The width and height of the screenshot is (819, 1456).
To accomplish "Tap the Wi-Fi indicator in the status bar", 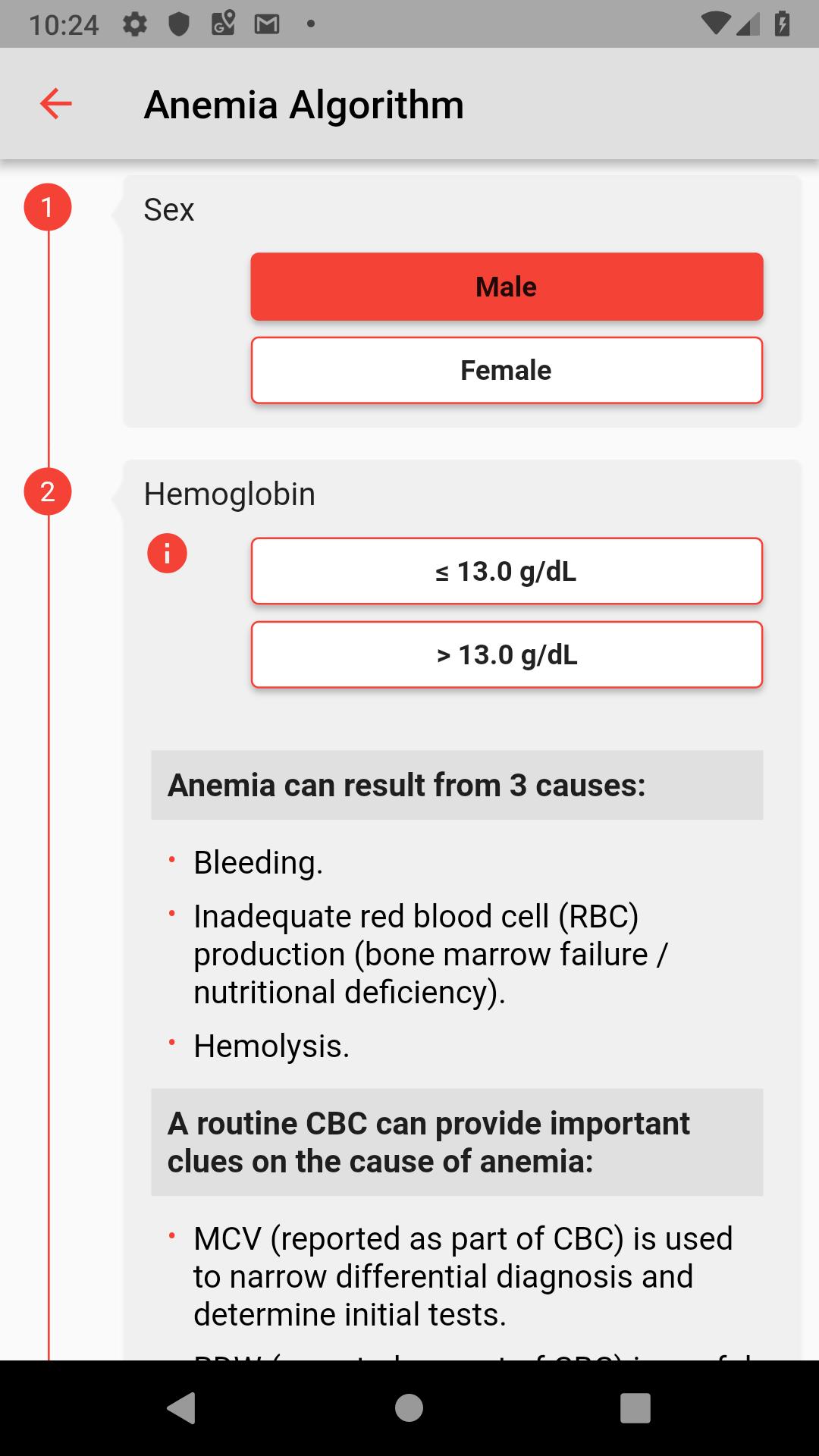I will pyautogui.click(x=717, y=23).
